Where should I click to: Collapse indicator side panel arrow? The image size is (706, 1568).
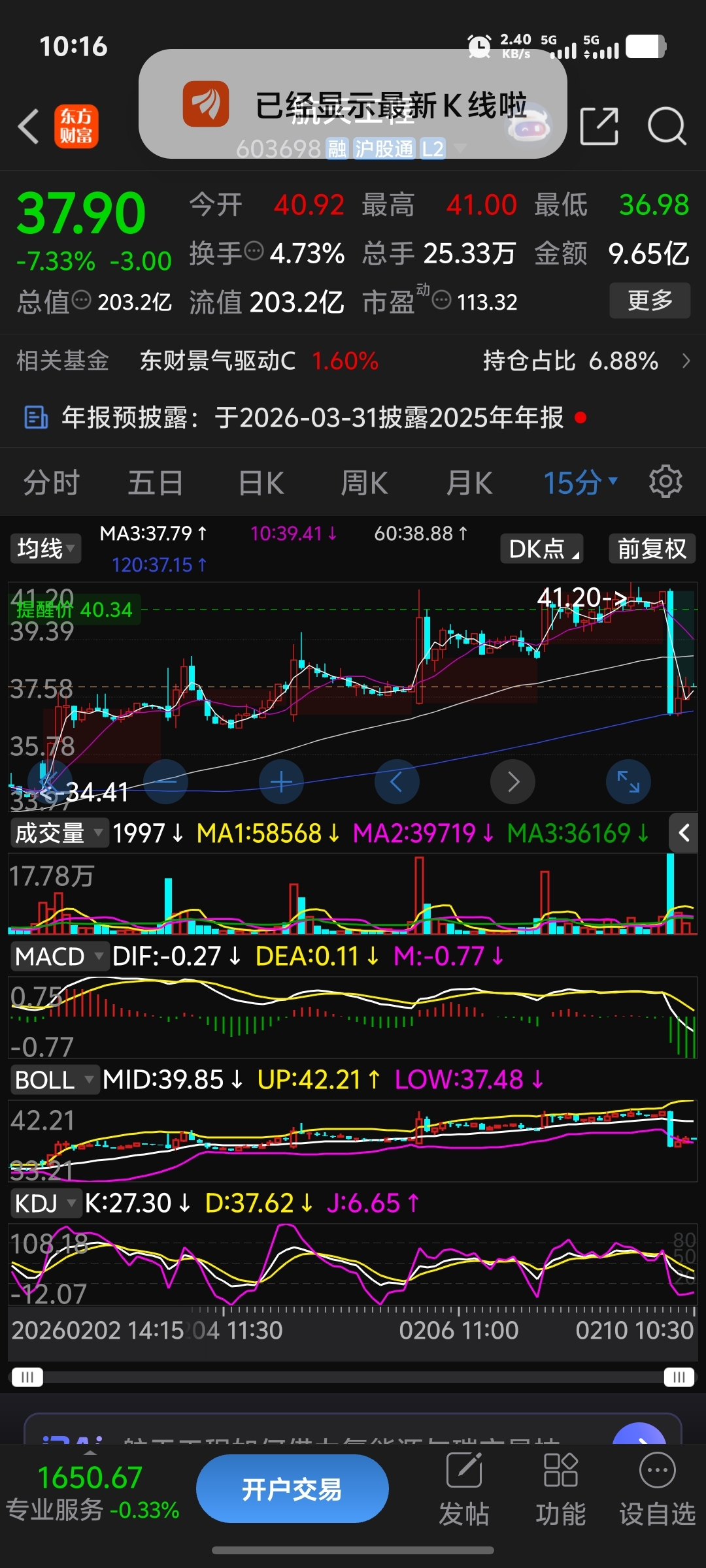684,833
